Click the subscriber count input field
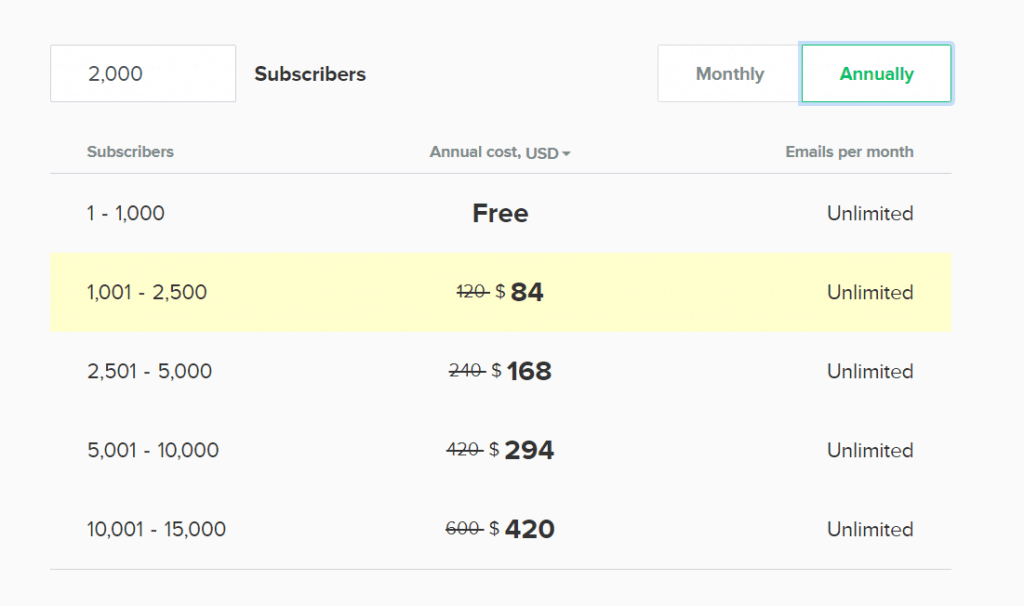The width and height of the screenshot is (1024, 606). [142, 73]
